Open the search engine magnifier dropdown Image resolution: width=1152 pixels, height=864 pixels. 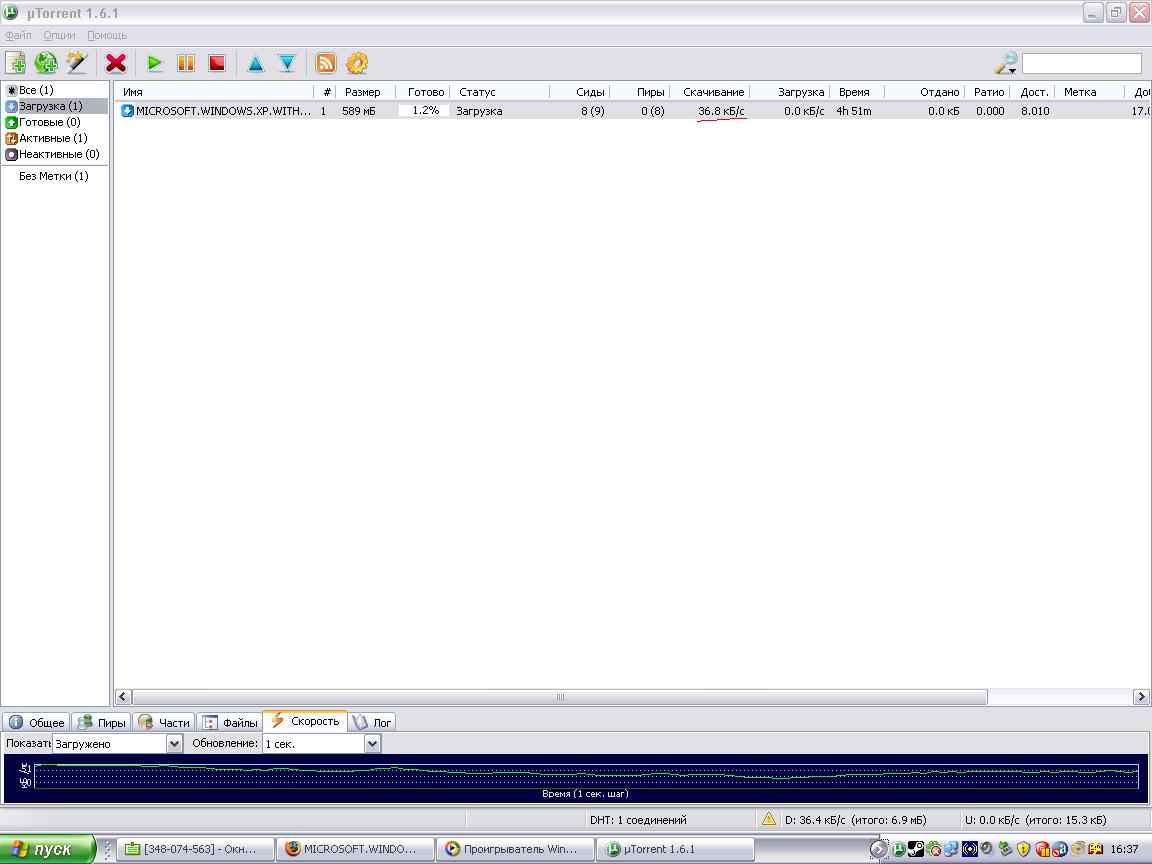pos(1006,64)
